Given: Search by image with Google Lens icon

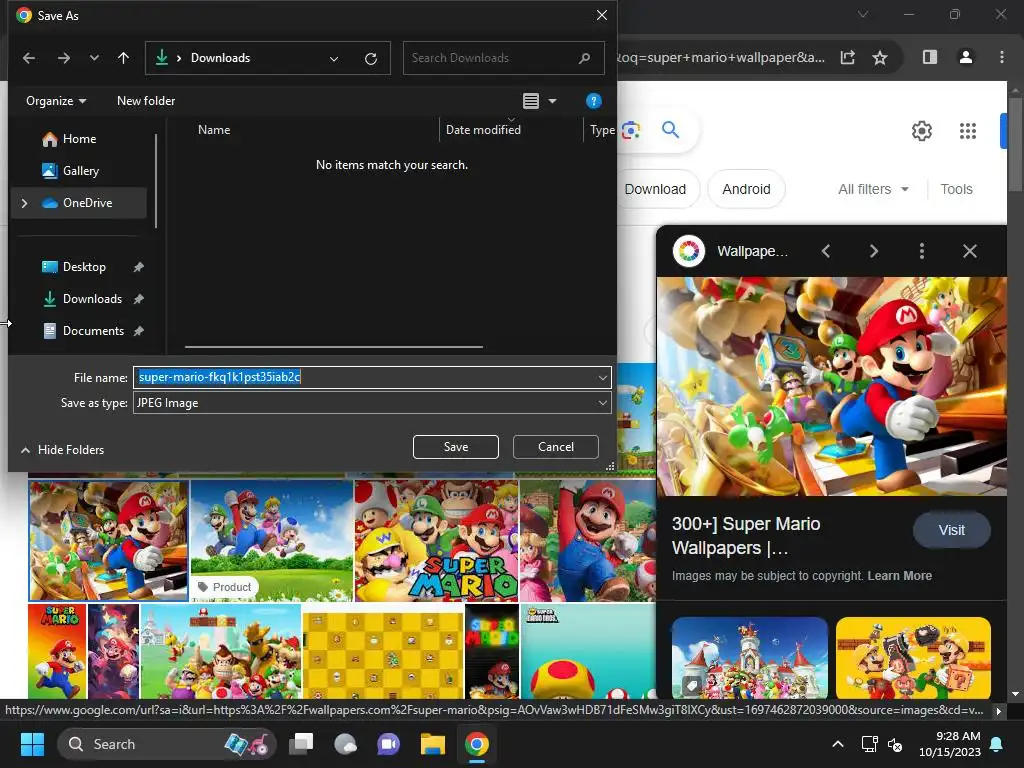Looking at the screenshot, I should 630,130.
